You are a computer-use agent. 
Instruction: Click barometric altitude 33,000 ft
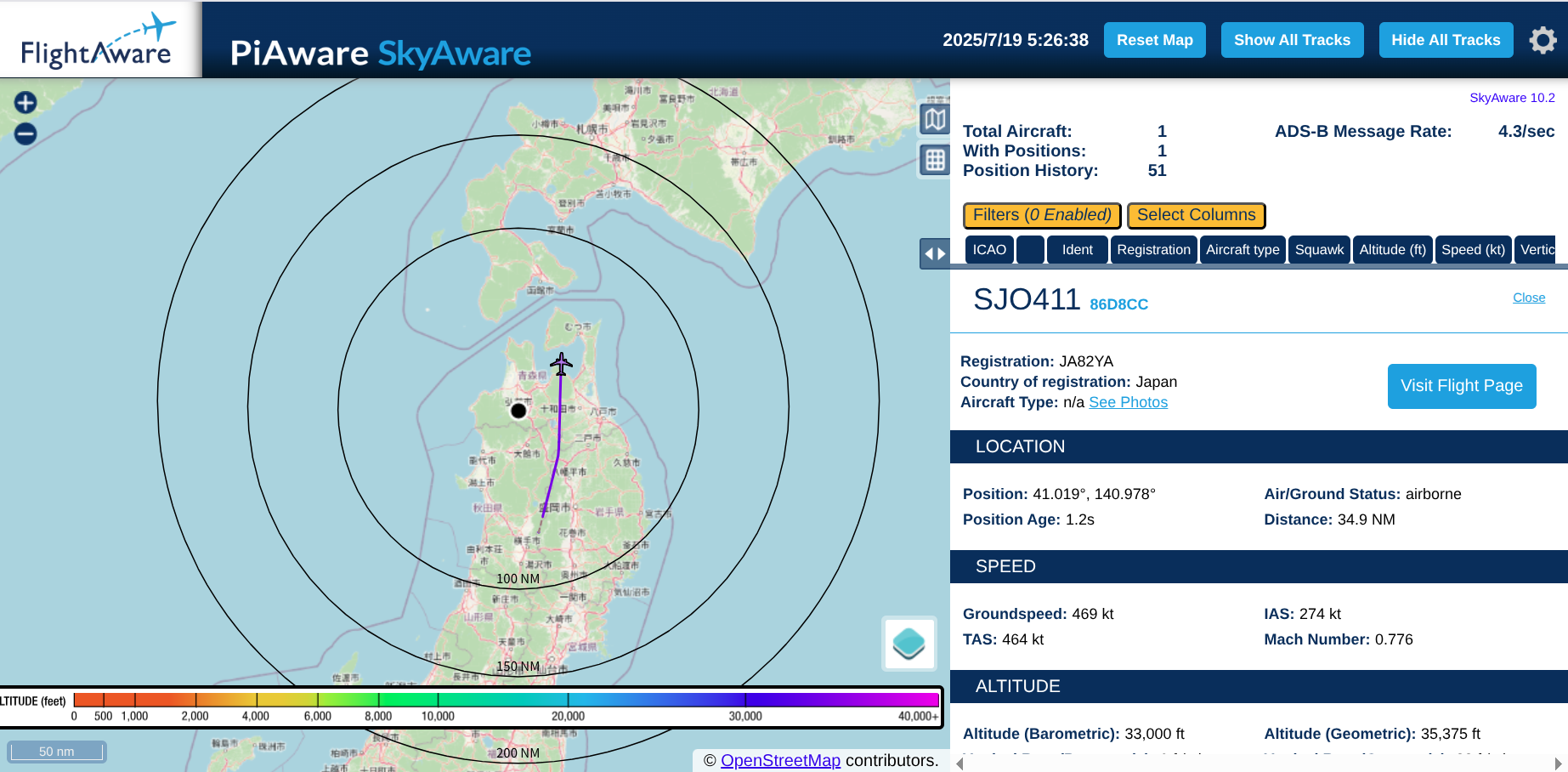tap(1154, 734)
